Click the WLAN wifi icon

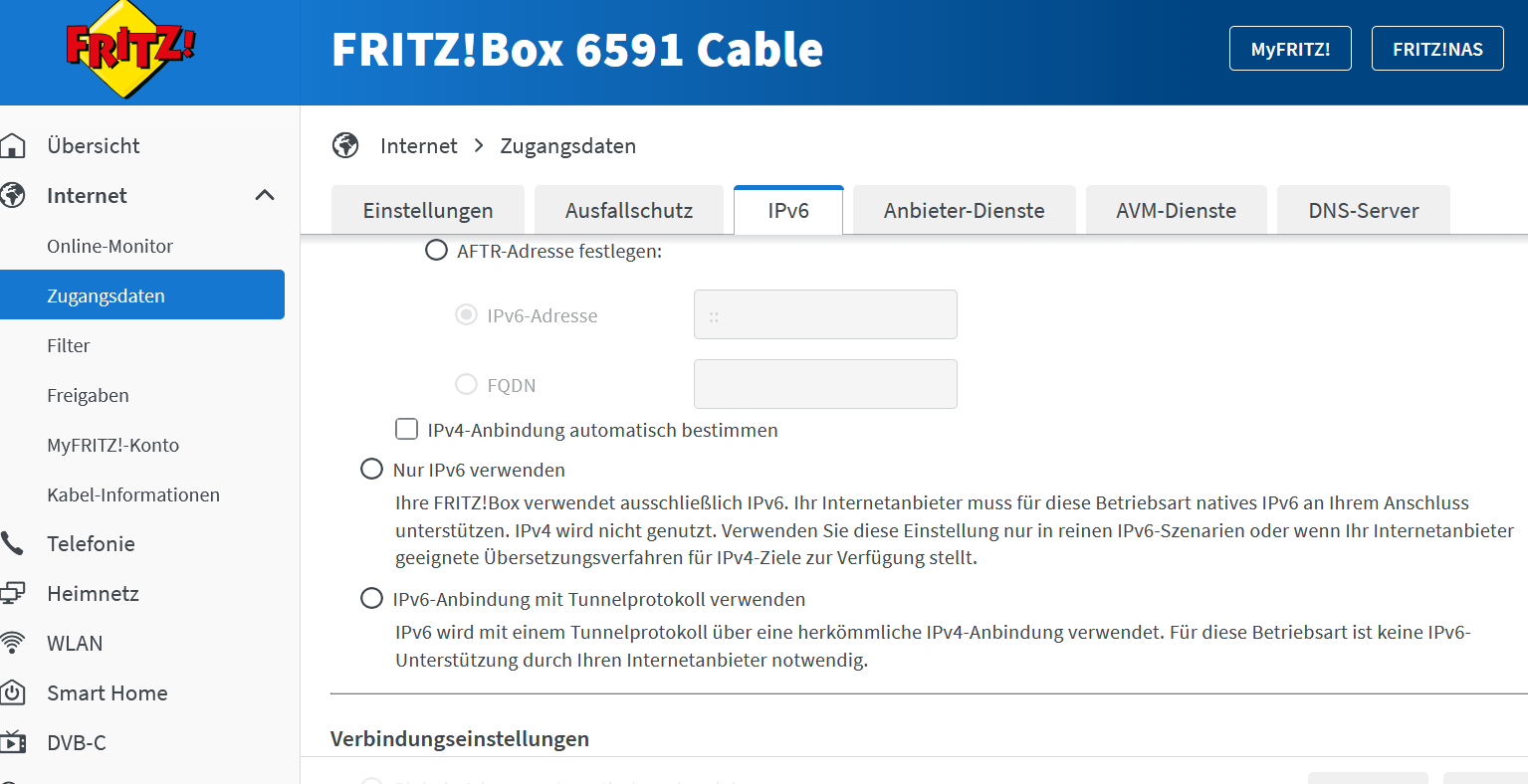[13, 643]
